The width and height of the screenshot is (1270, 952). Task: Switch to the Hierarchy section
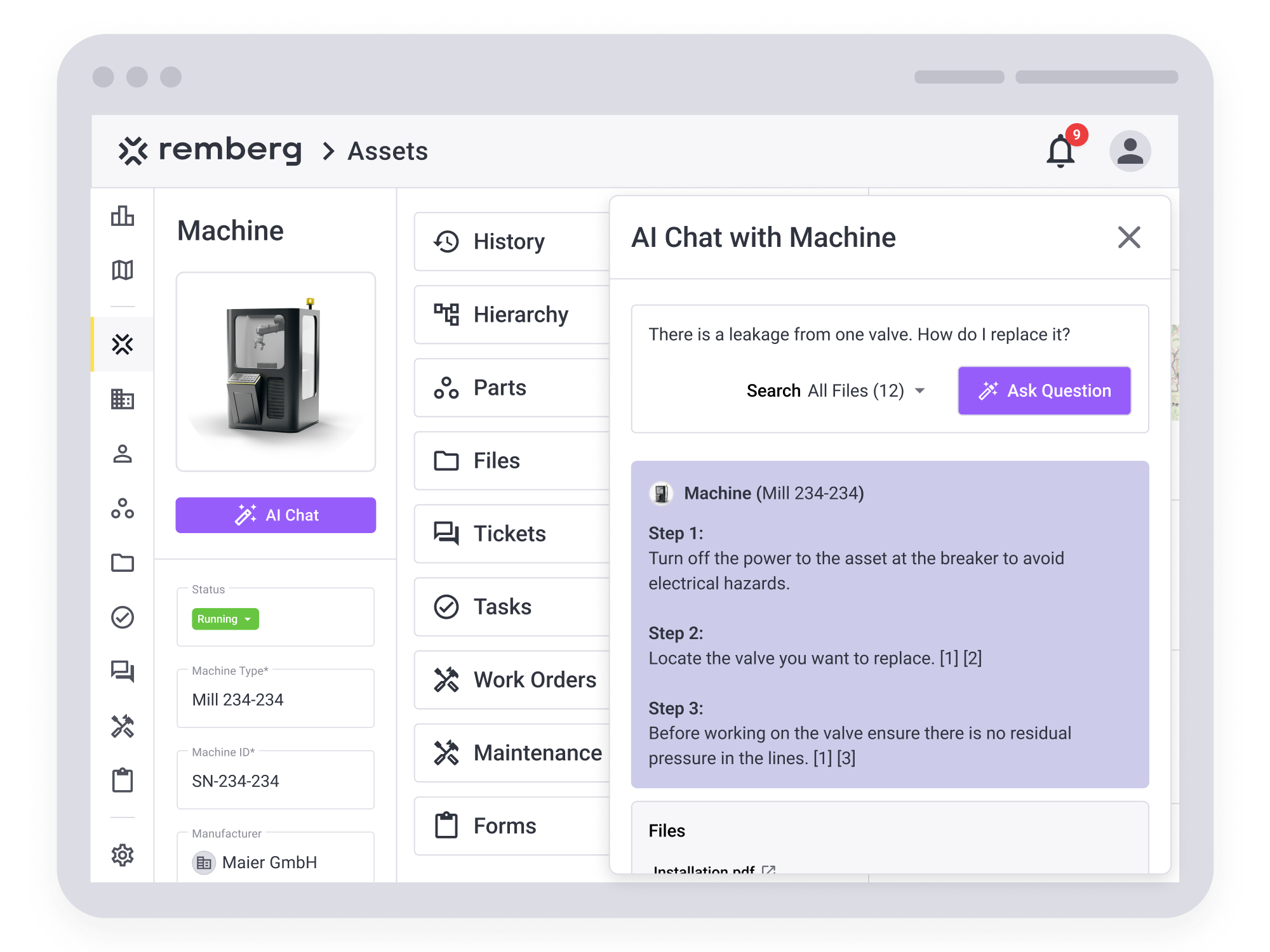[x=521, y=314]
